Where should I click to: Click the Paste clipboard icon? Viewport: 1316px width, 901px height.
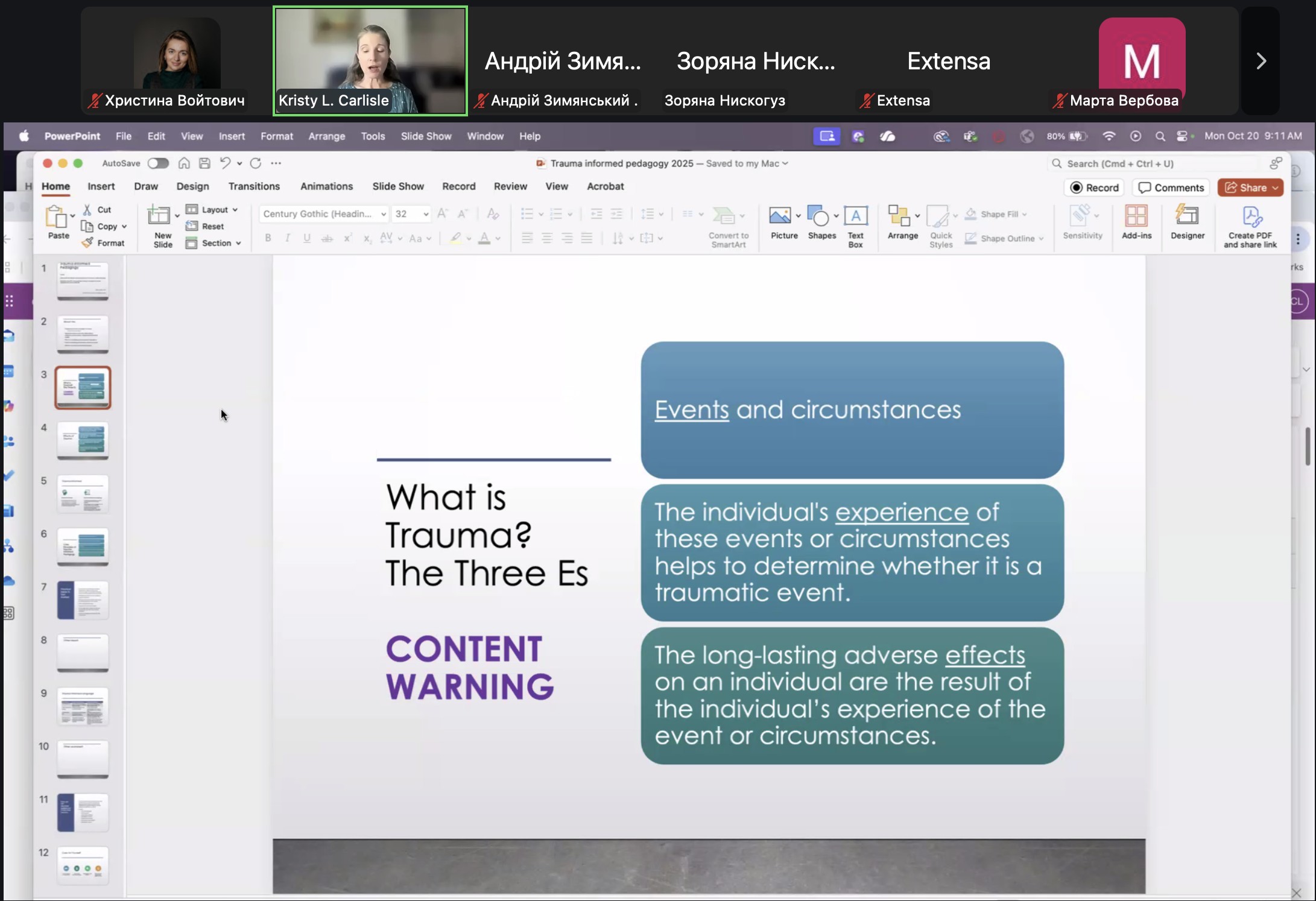pos(57,217)
